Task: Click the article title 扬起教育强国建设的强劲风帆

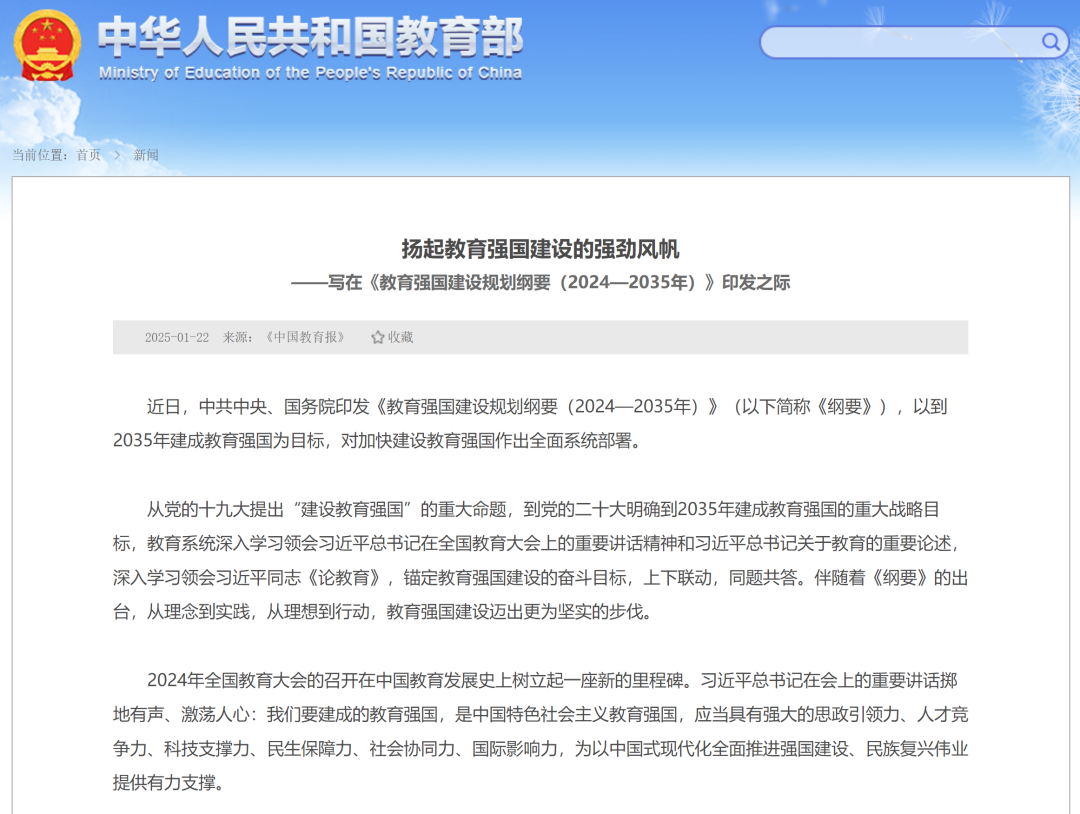Action: 541,249
